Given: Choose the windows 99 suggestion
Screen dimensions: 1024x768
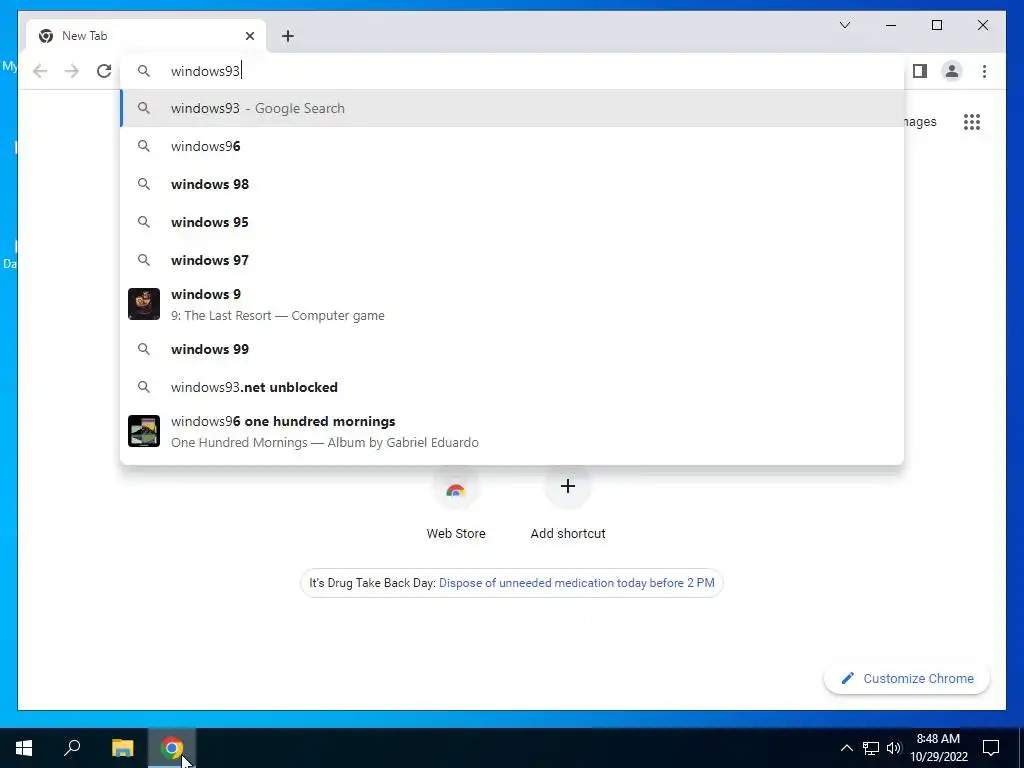Looking at the screenshot, I should coord(512,349).
